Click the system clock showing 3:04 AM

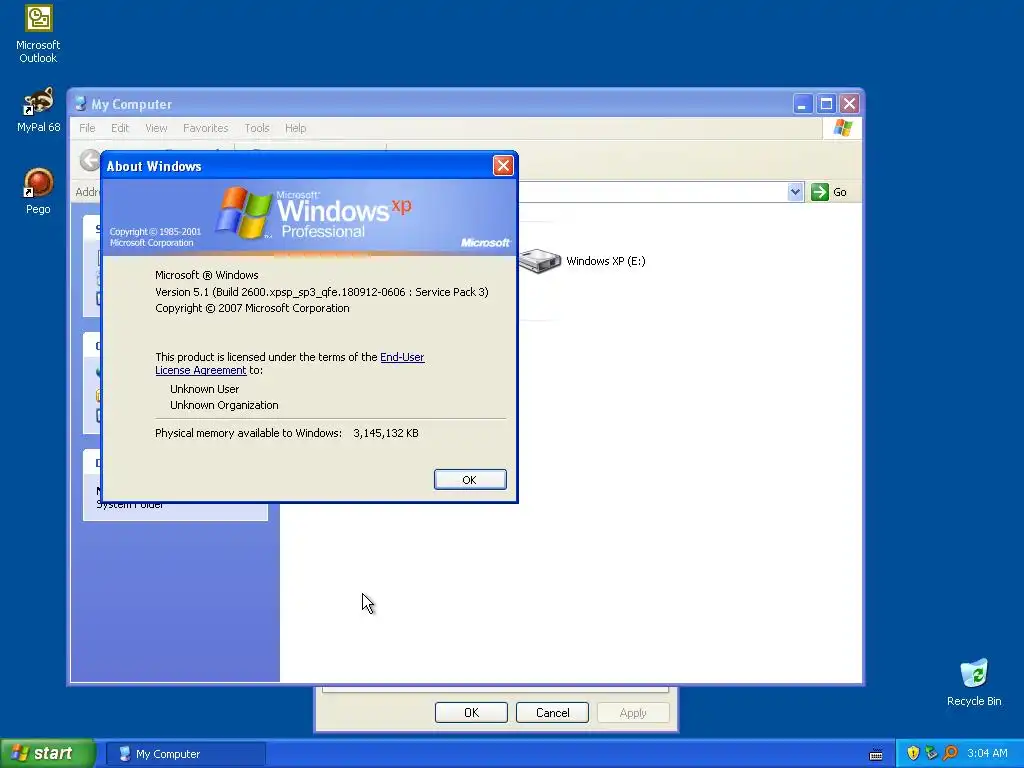click(987, 753)
